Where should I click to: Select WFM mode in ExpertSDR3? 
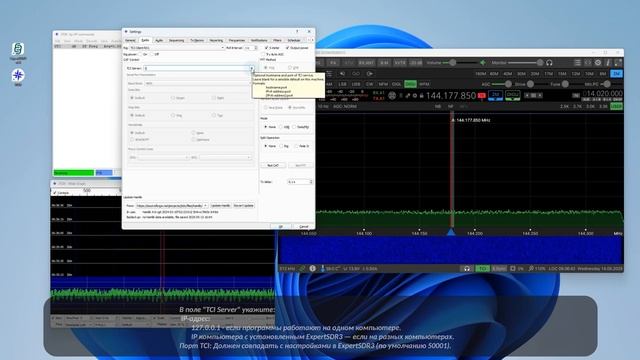424,84
